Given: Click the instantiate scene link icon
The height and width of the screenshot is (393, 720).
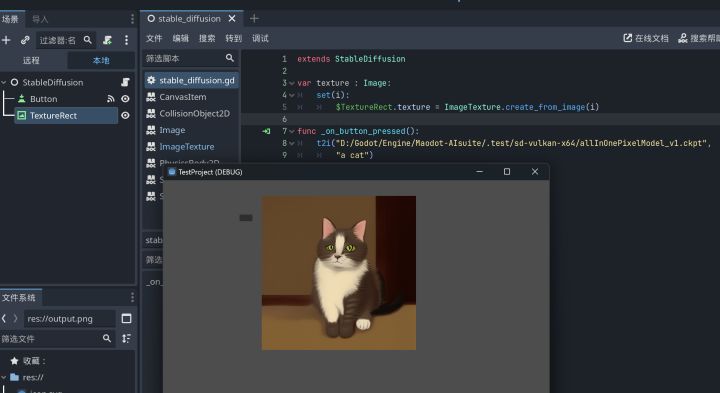Looking at the screenshot, I should coord(25,40).
